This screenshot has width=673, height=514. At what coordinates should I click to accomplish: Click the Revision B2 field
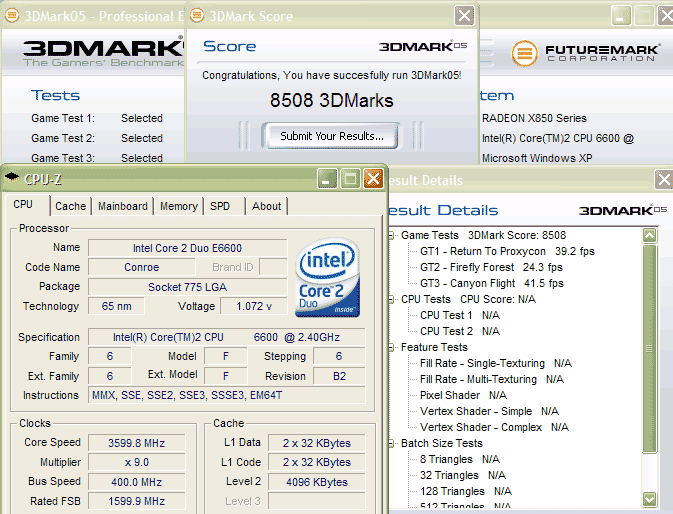click(339, 376)
